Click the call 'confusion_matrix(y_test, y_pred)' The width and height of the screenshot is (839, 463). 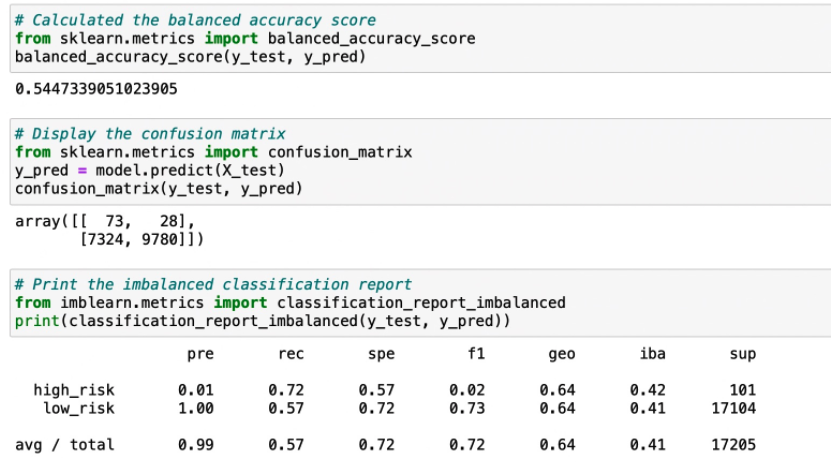click(159, 188)
